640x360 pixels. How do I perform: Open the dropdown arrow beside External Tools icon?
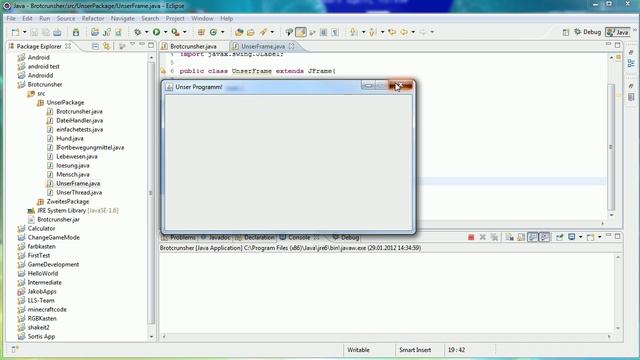pyautogui.click(x=184, y=32)
